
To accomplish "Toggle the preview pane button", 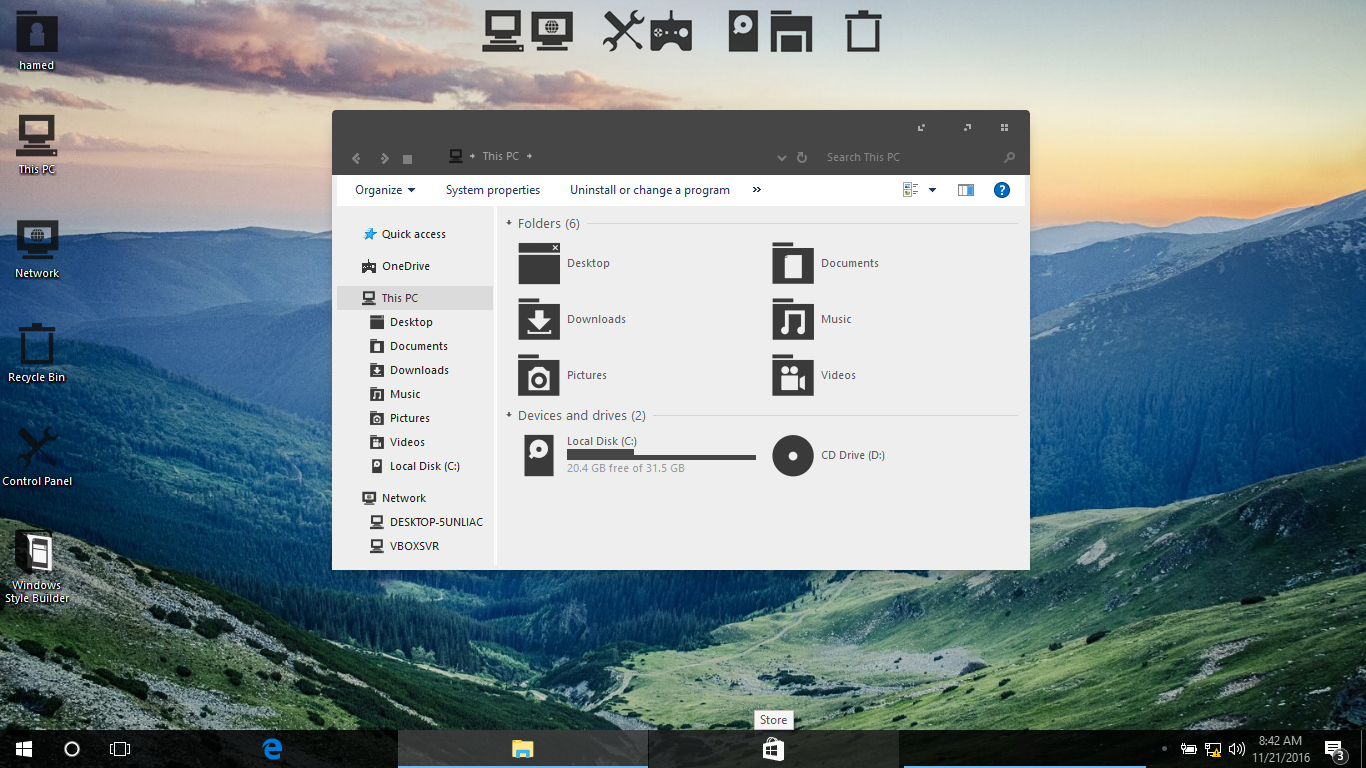I will pos(965,190).
